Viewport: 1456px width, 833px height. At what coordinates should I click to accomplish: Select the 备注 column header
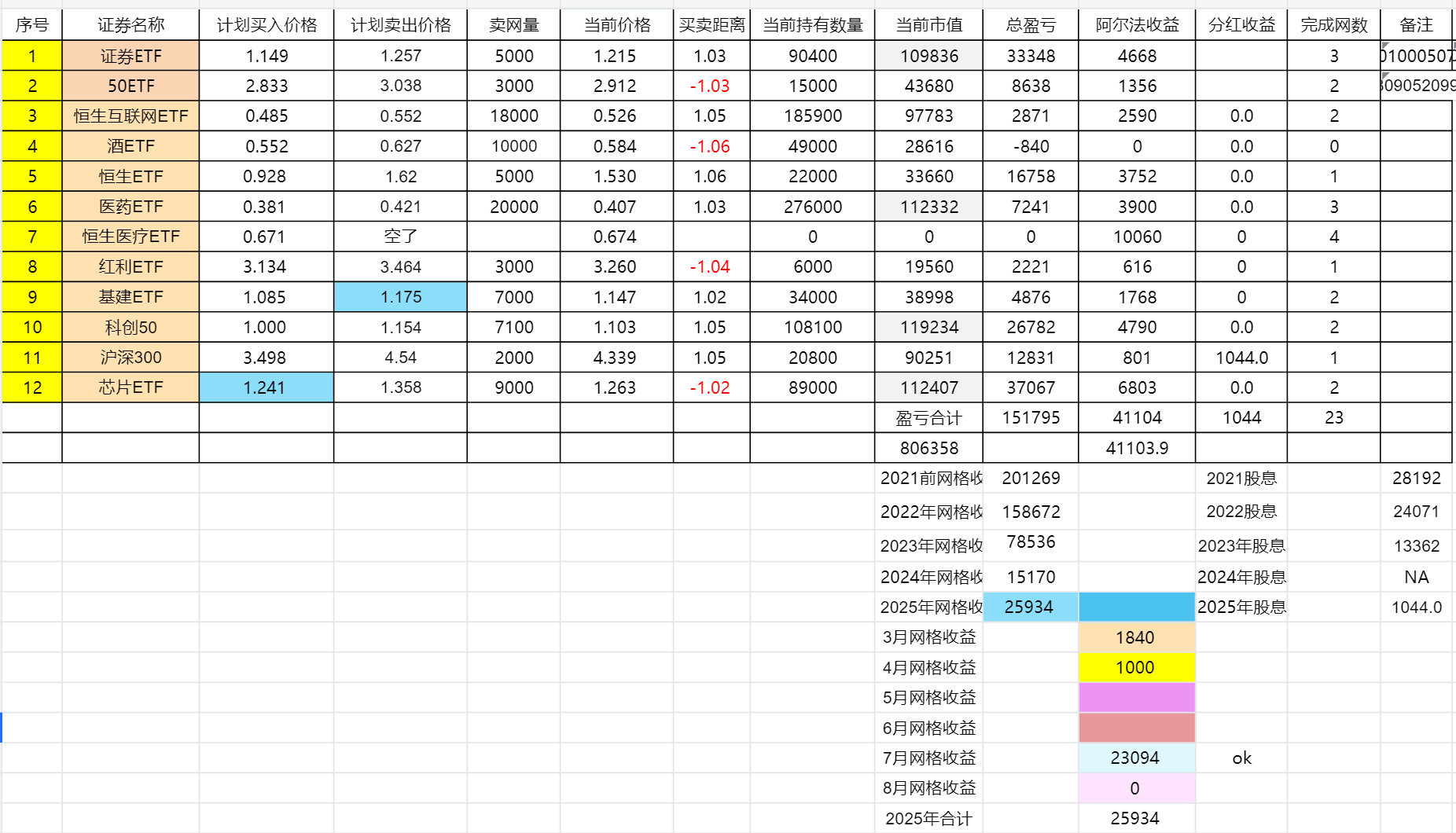1416,25
